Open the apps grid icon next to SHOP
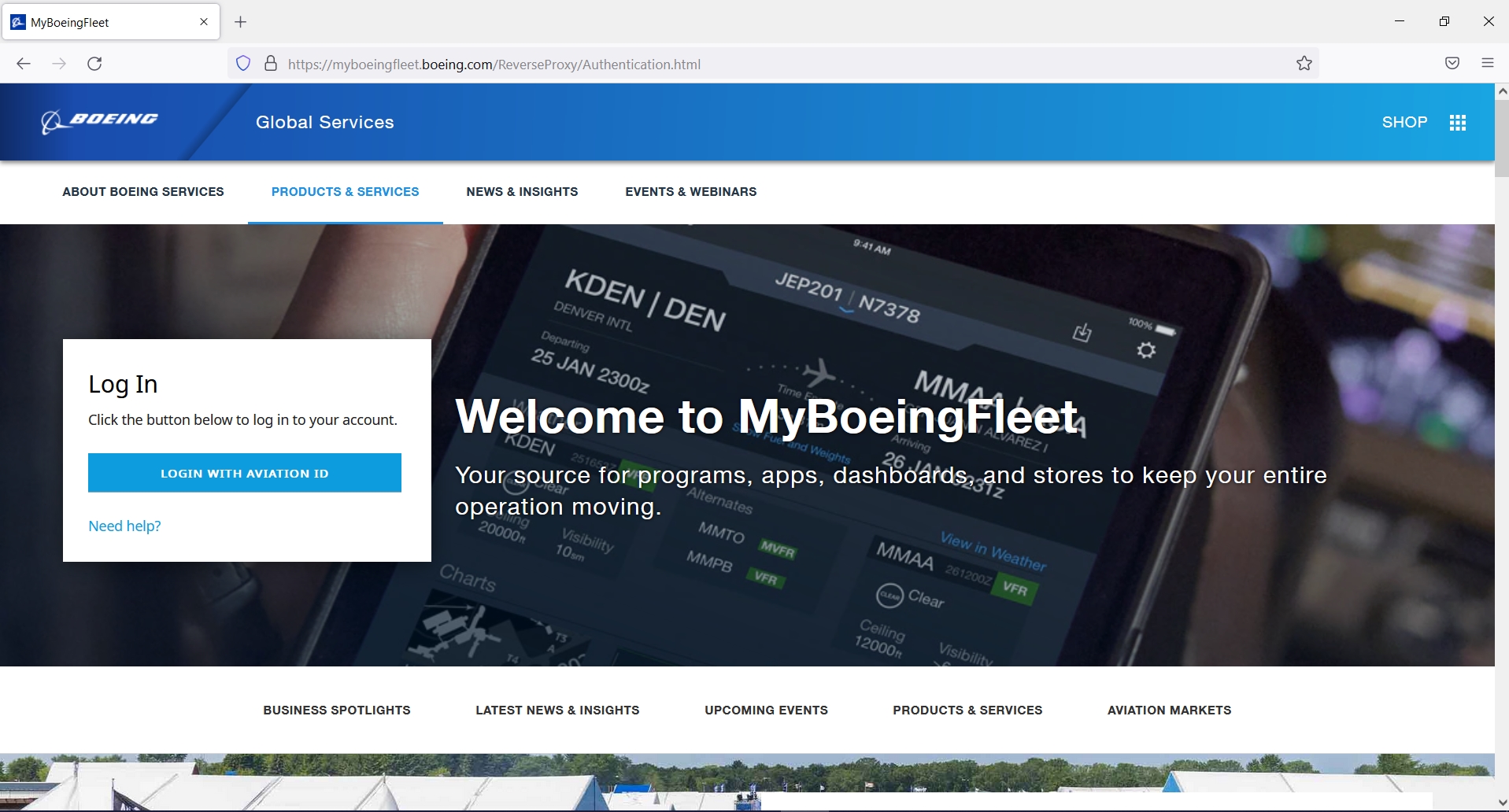 (1458, 123)
